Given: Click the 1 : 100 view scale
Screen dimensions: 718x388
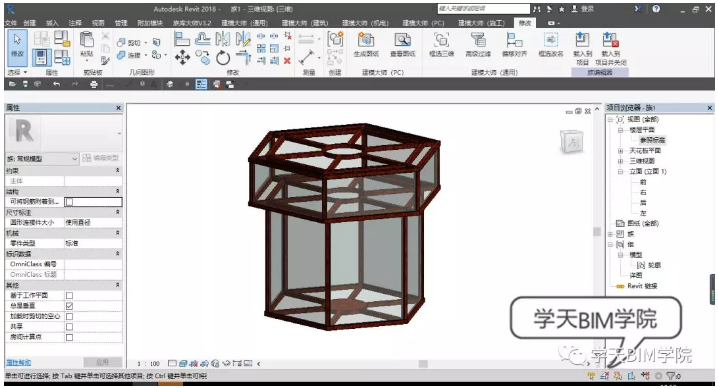Looking at the screenshot, I should tap(148, 364).
